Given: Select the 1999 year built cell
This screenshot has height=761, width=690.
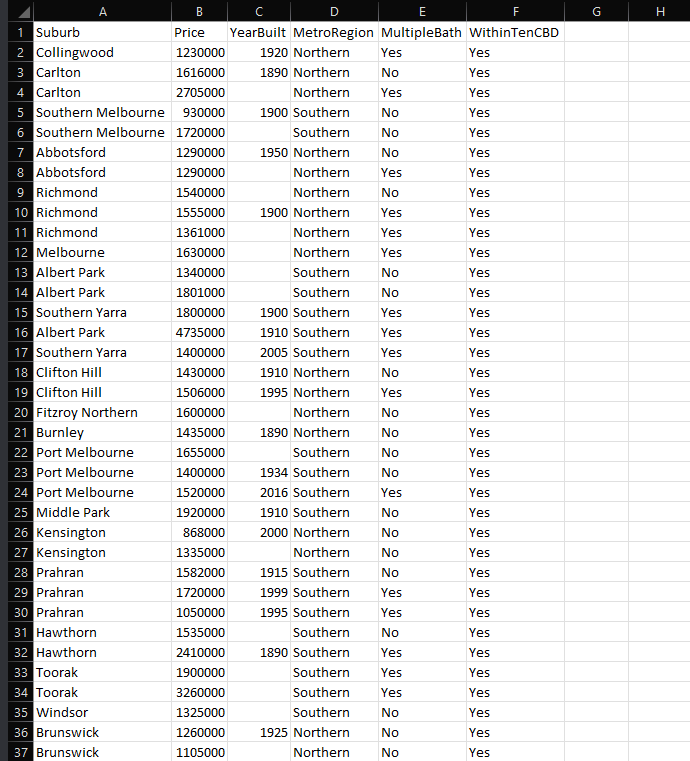Looking at the screenshot, I should (x=259, y=592).
